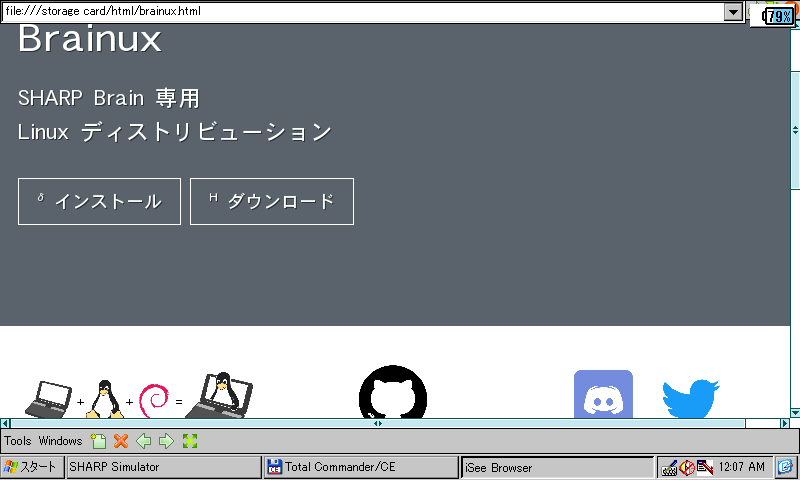The image size is (800, 480).
Task: Click the 12:07 AM clock
Action: [x=741, y=467]
